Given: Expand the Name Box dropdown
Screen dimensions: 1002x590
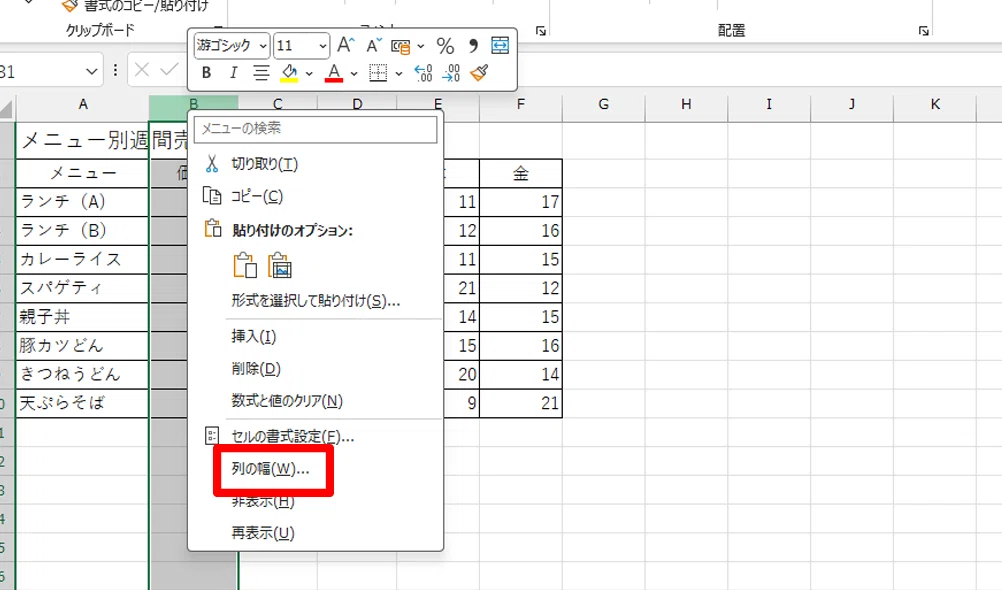Looking at the screenshot, I should tap(91, 72).
